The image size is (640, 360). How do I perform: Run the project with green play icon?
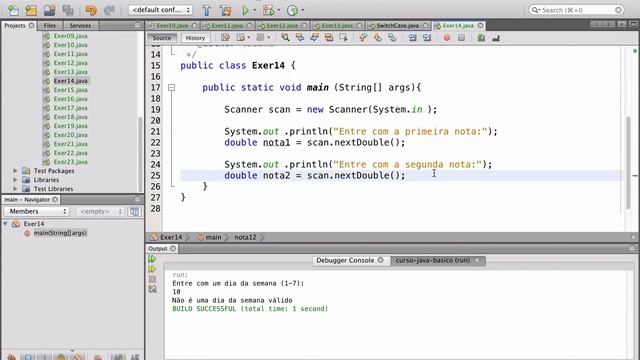[245, 10]
